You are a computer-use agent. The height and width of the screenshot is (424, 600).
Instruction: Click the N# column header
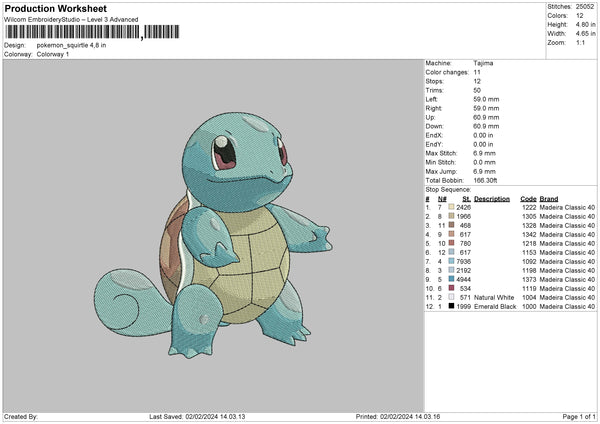click(441, 198)
